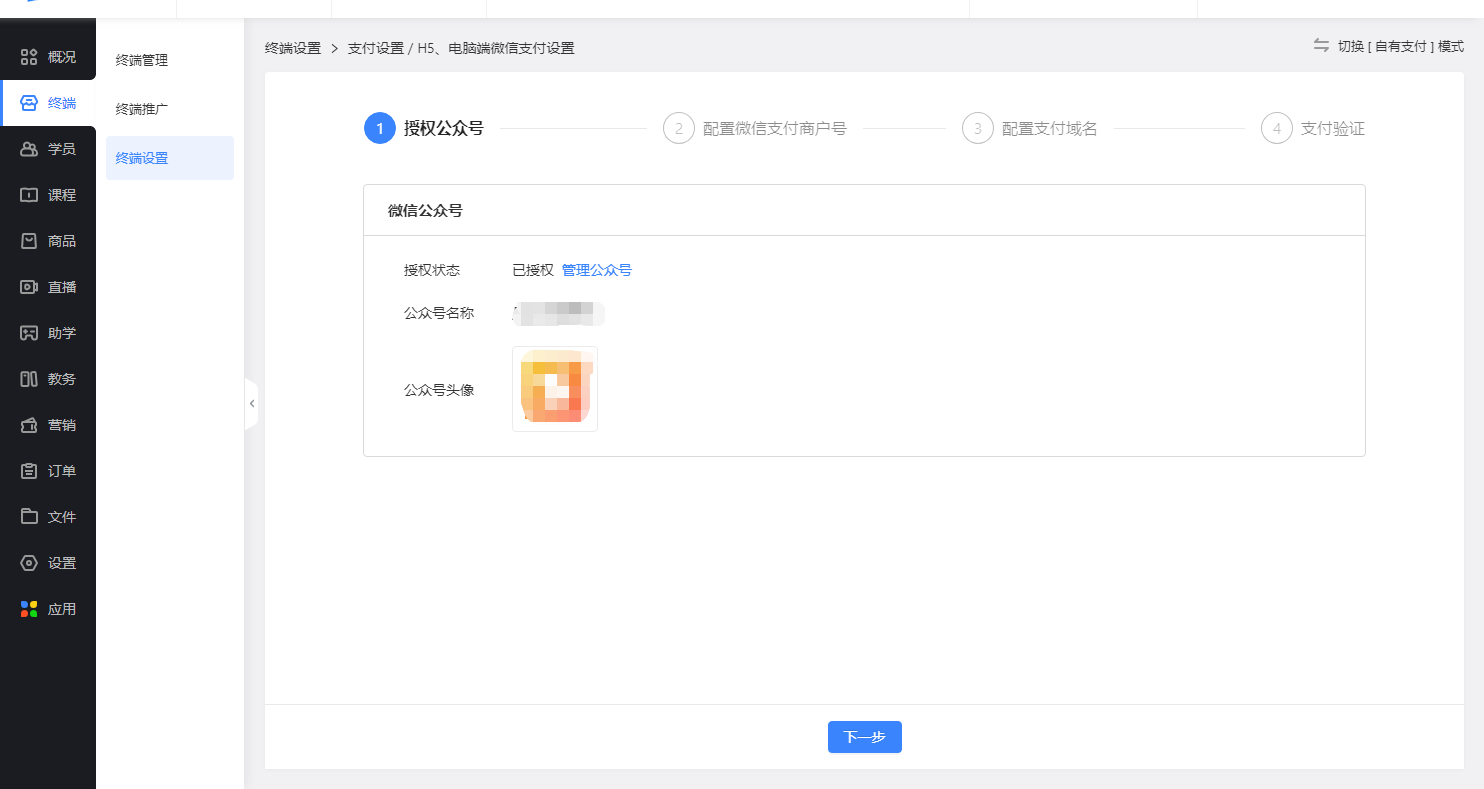Click 配置微信支付商户号 step label
Image resolution: width=1484 pixels, height=789 pixels.
click(775, 129)
